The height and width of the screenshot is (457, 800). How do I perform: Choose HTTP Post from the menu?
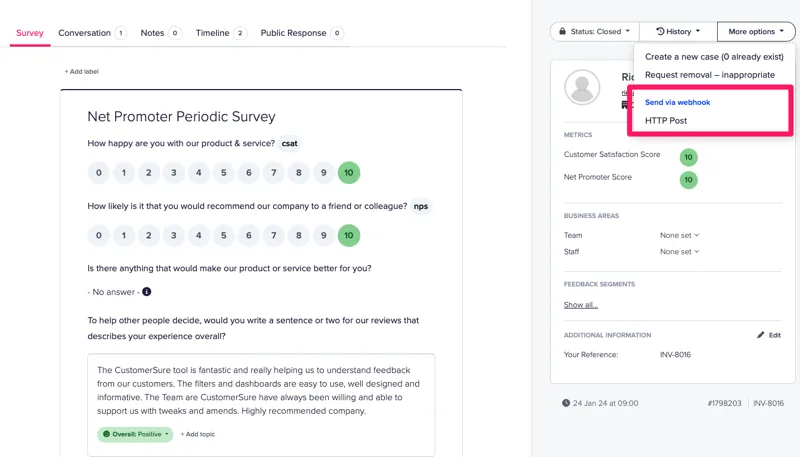[x=666, y=121]
